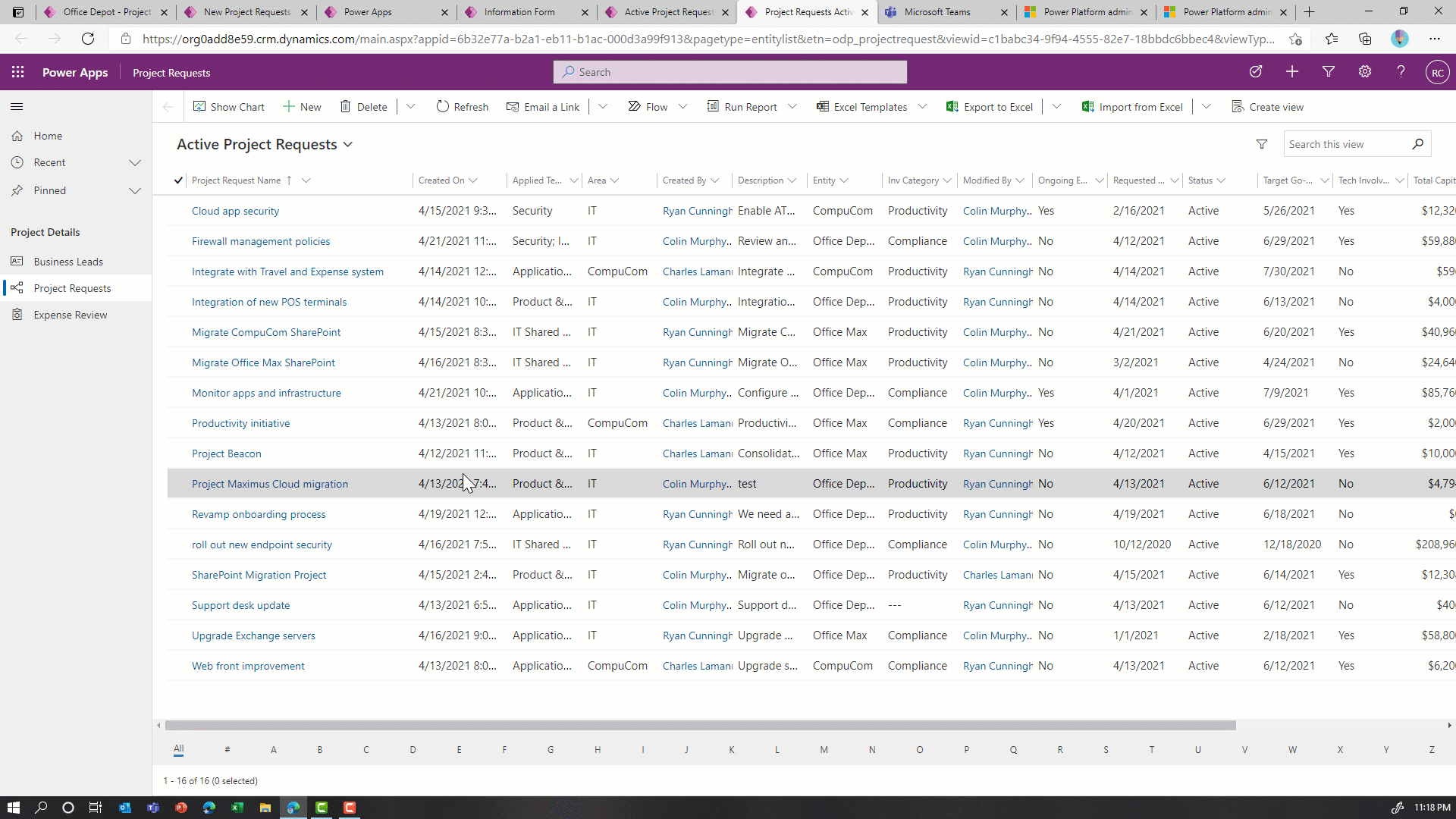Switch to Office Depot - Project browser tab
This screenshot has width=1456, height=819.
coord(106,12)
